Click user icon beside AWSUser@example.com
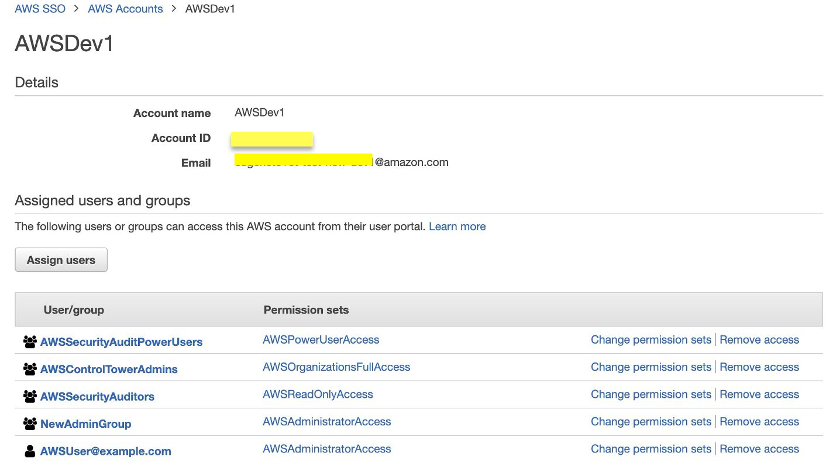 (x=30, y=451)
